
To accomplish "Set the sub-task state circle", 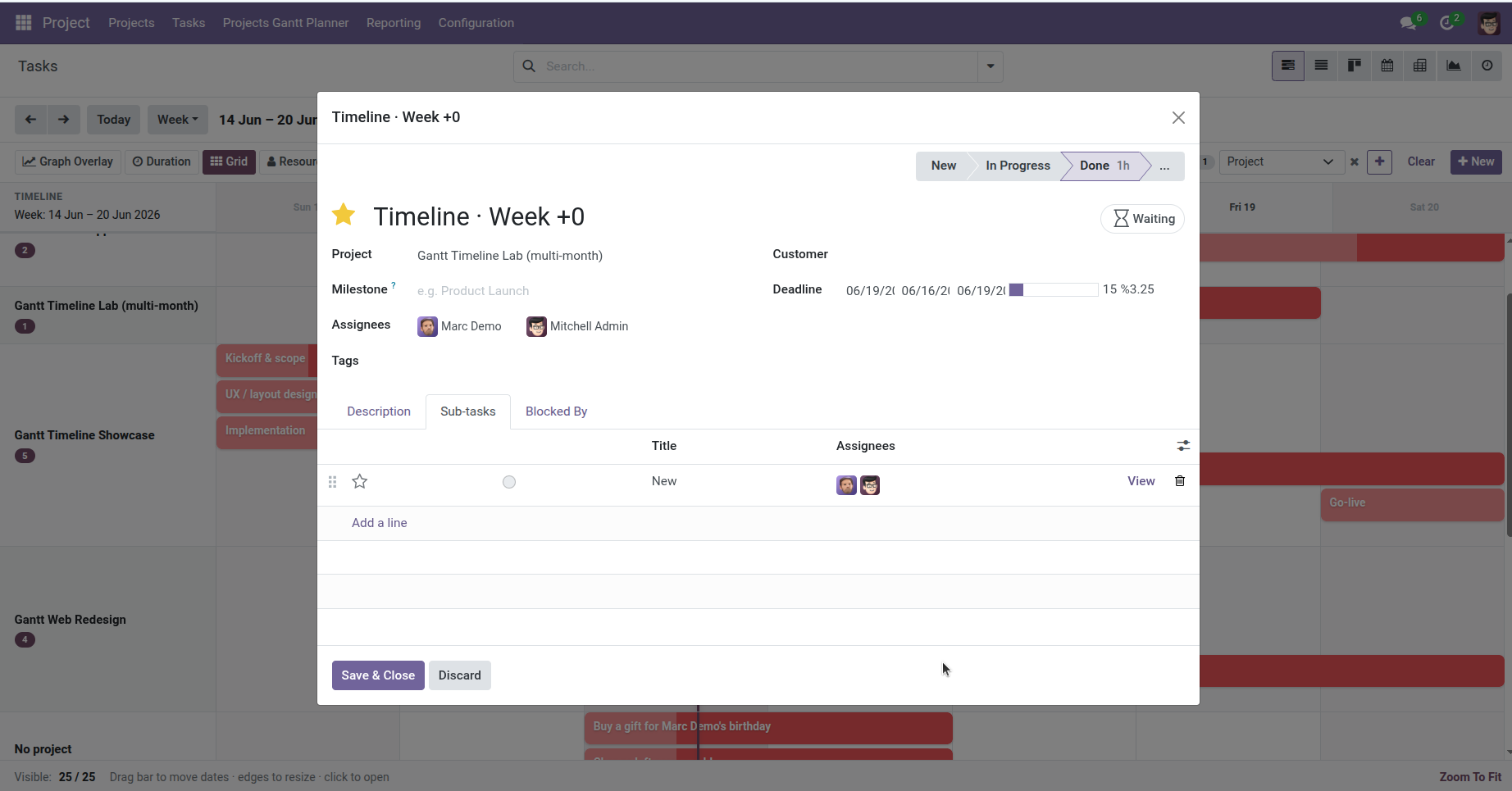I will pyautogui.click(x=509, y=482).
